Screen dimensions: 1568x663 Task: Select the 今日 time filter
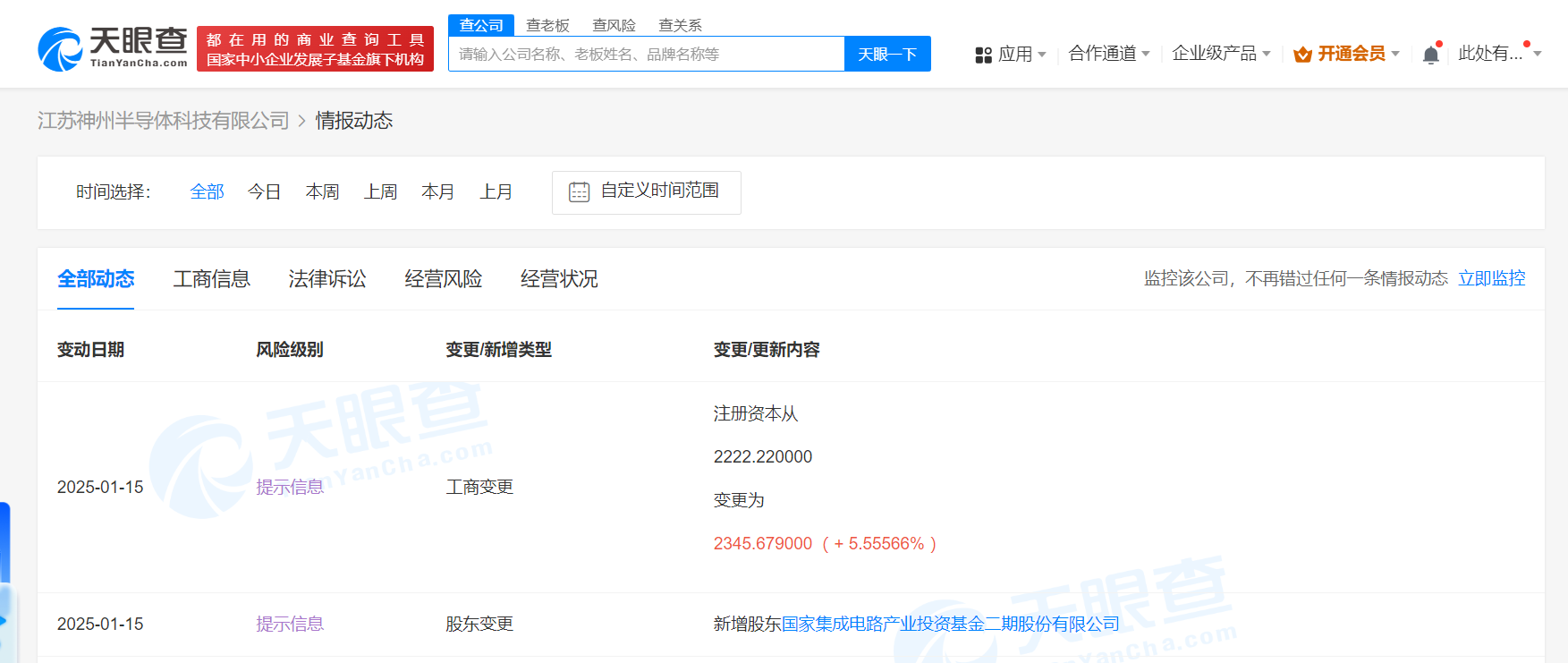(x=264, y=191)
